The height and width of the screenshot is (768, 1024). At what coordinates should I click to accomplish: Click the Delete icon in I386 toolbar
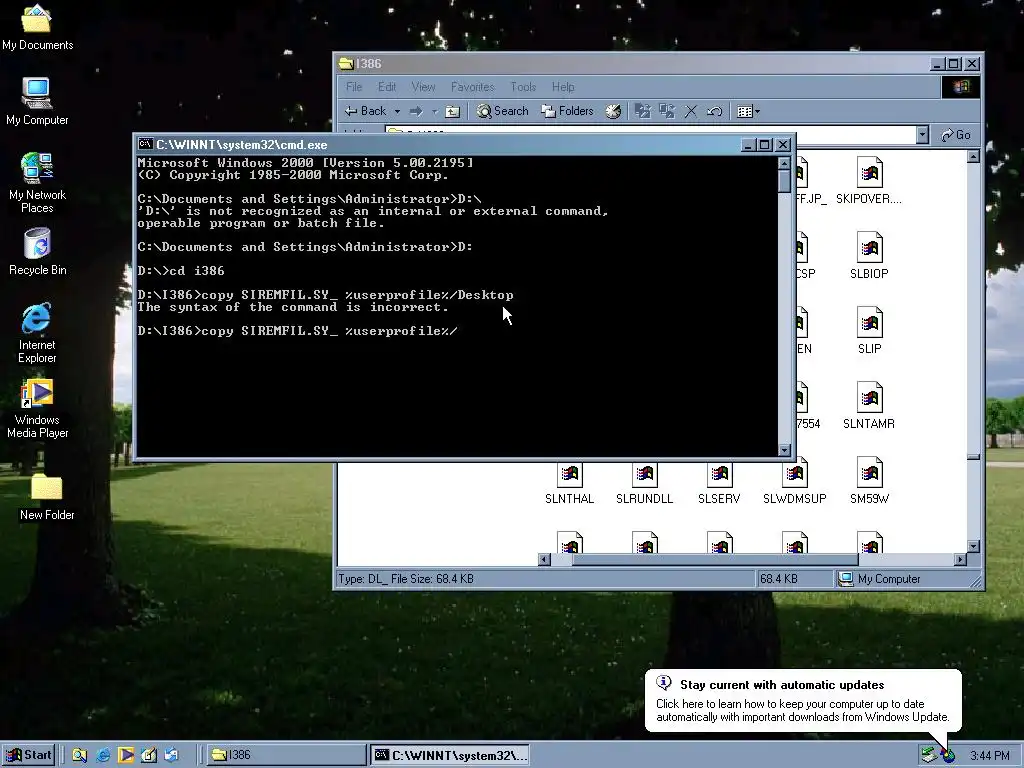(x=690, y=112)
